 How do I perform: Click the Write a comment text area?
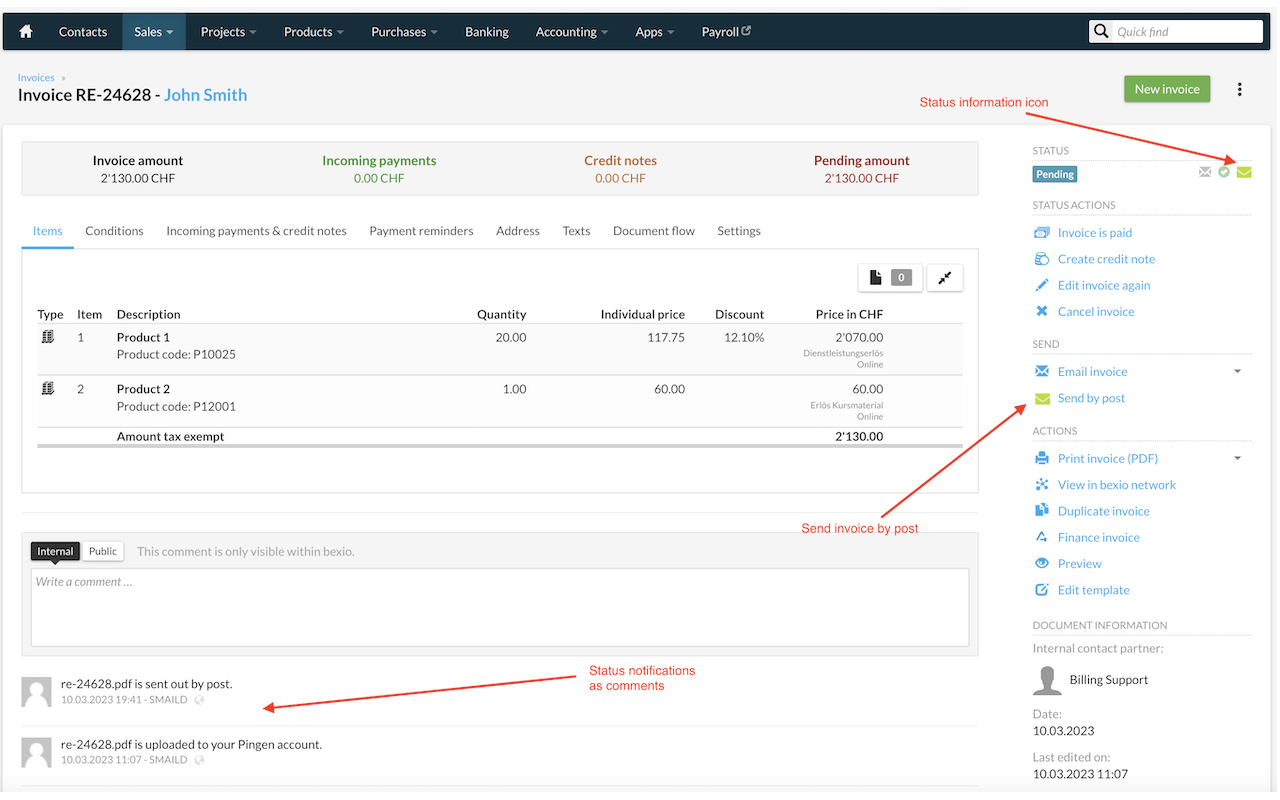(500, 608)
